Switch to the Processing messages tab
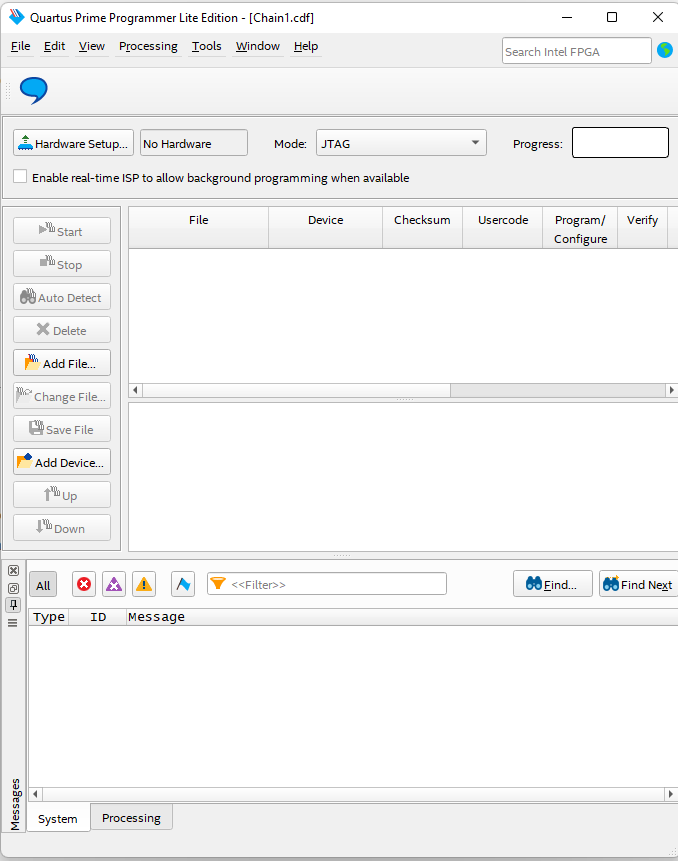 tap(131, 818)
